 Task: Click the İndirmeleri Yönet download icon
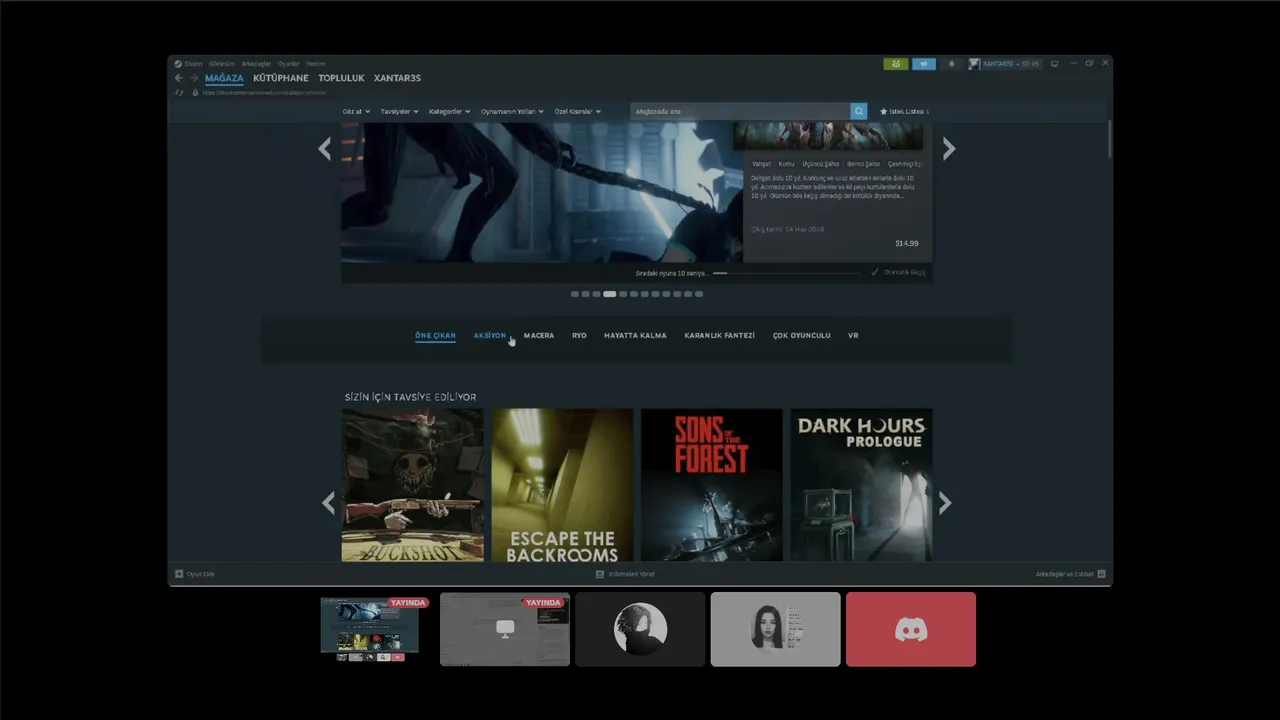[x=600, y=574]
